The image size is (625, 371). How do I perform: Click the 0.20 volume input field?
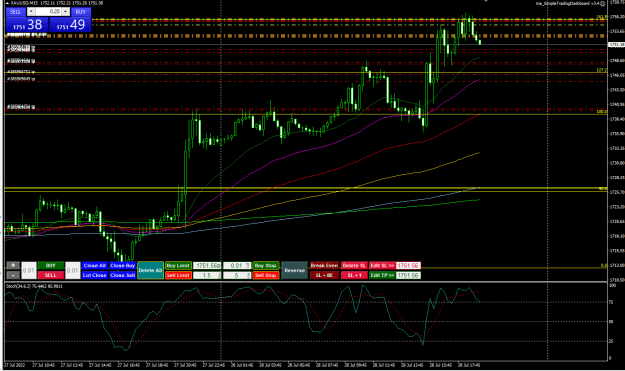pyautogui.click(x=48, y=12)
